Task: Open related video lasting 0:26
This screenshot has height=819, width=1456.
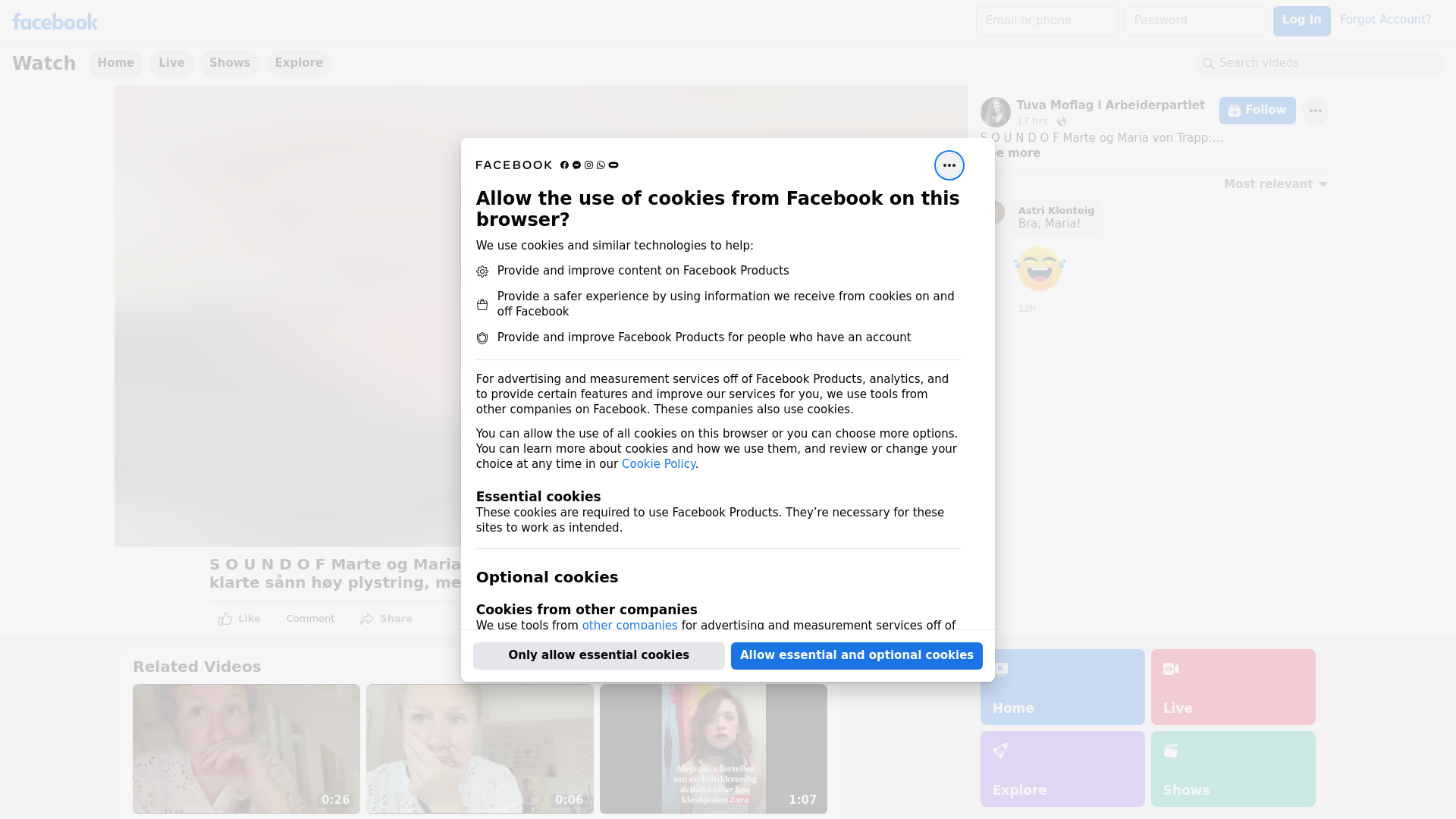Action: click(x=246, y=749)
